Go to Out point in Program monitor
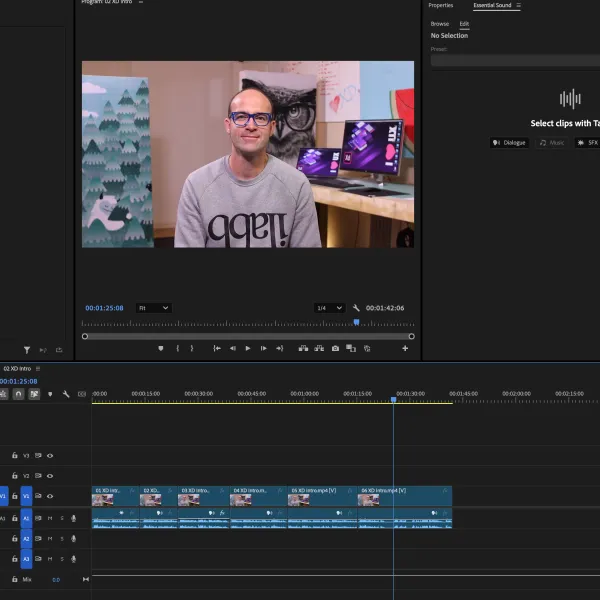This screenshot has width=600, height=600. pyautogui.click(x=279, y=348)
